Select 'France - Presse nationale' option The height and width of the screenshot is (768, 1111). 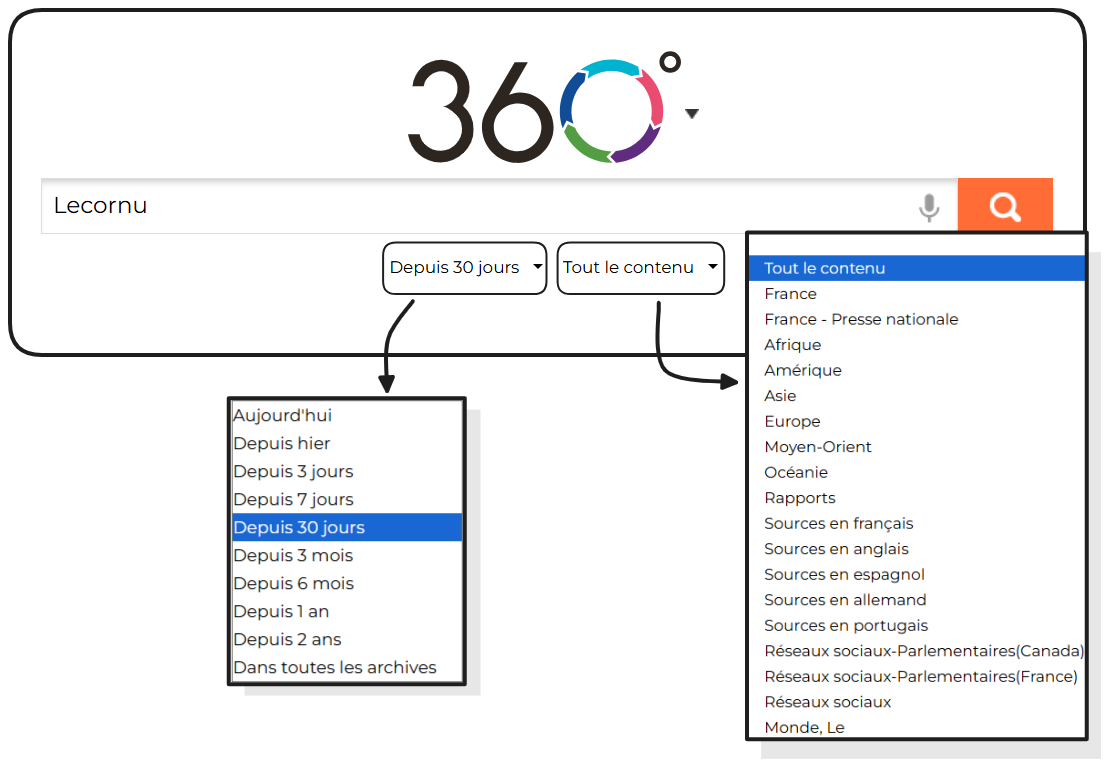coord(917,320)
